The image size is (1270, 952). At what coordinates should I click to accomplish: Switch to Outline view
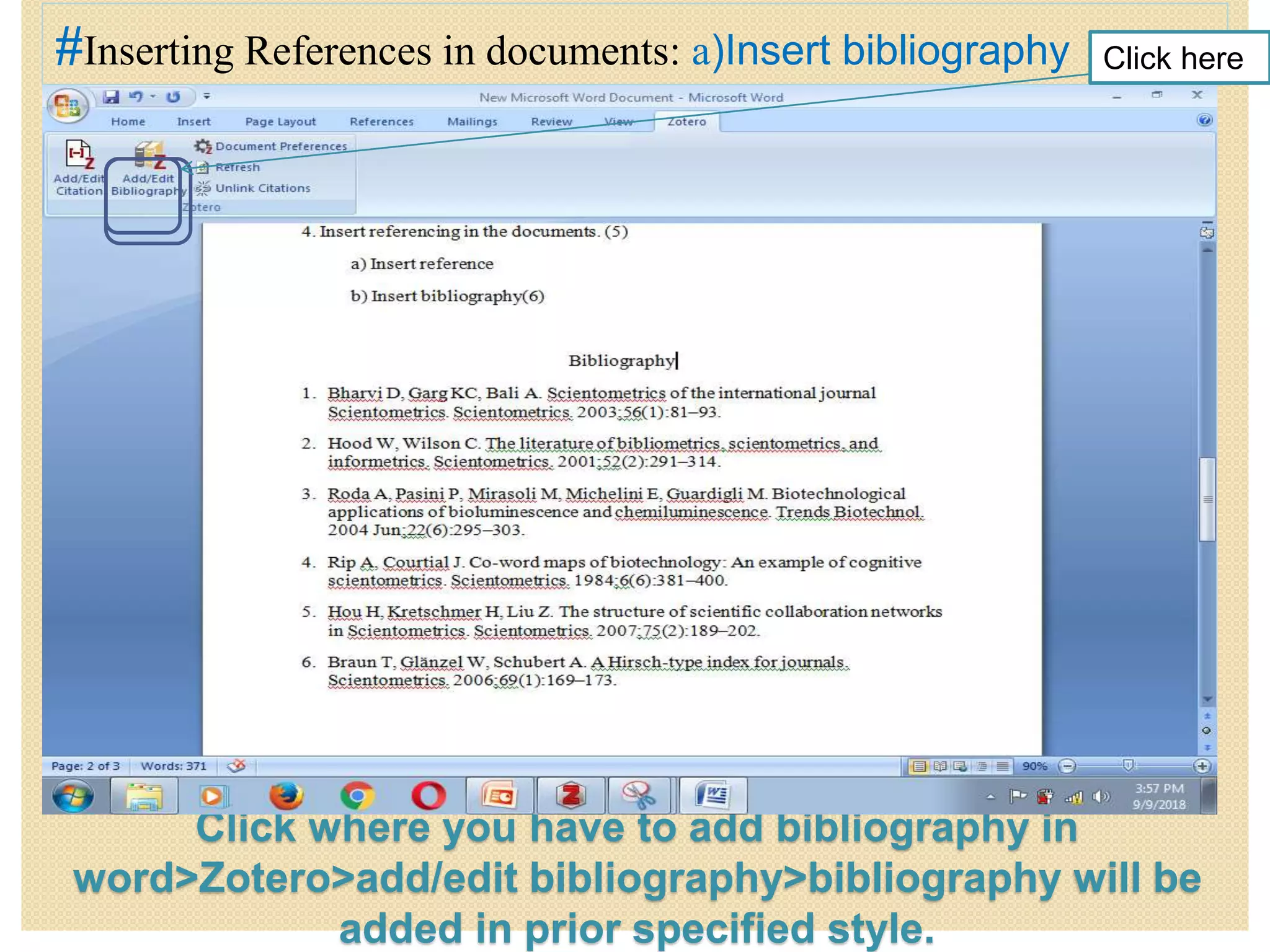(982, 767)
